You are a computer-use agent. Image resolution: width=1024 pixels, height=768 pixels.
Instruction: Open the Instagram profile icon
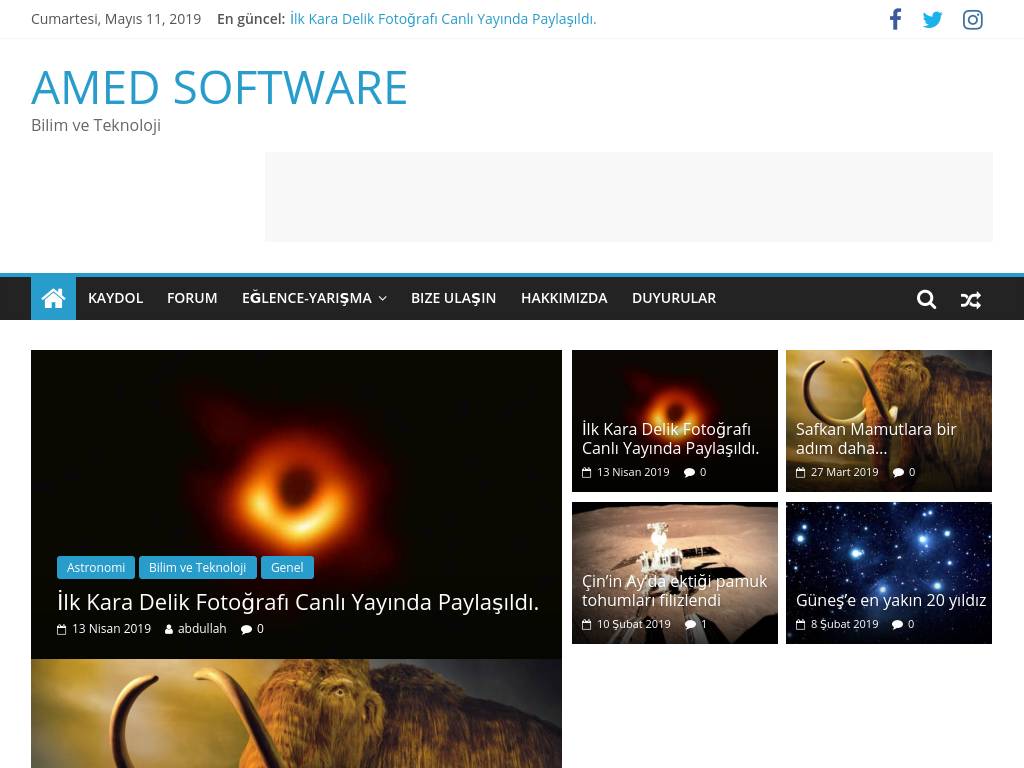972,20
